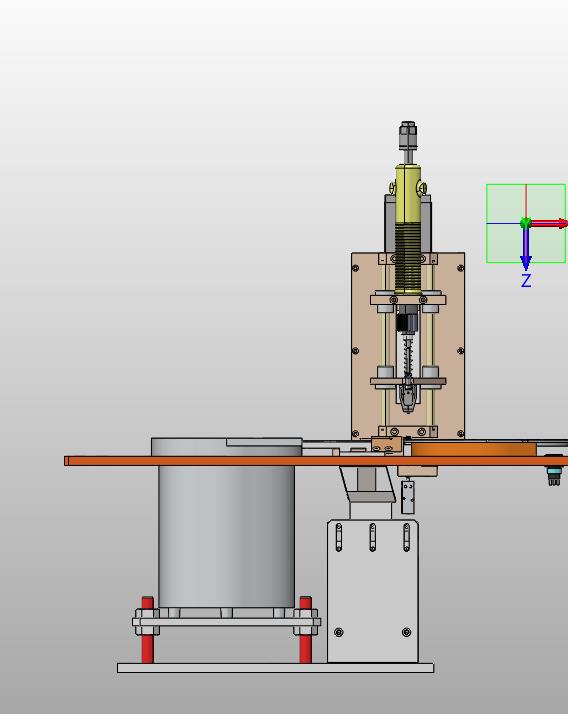This screenshot has width=568, height=714.
Task: Click the blue Z label under the triad
Action: coord(526,280)
